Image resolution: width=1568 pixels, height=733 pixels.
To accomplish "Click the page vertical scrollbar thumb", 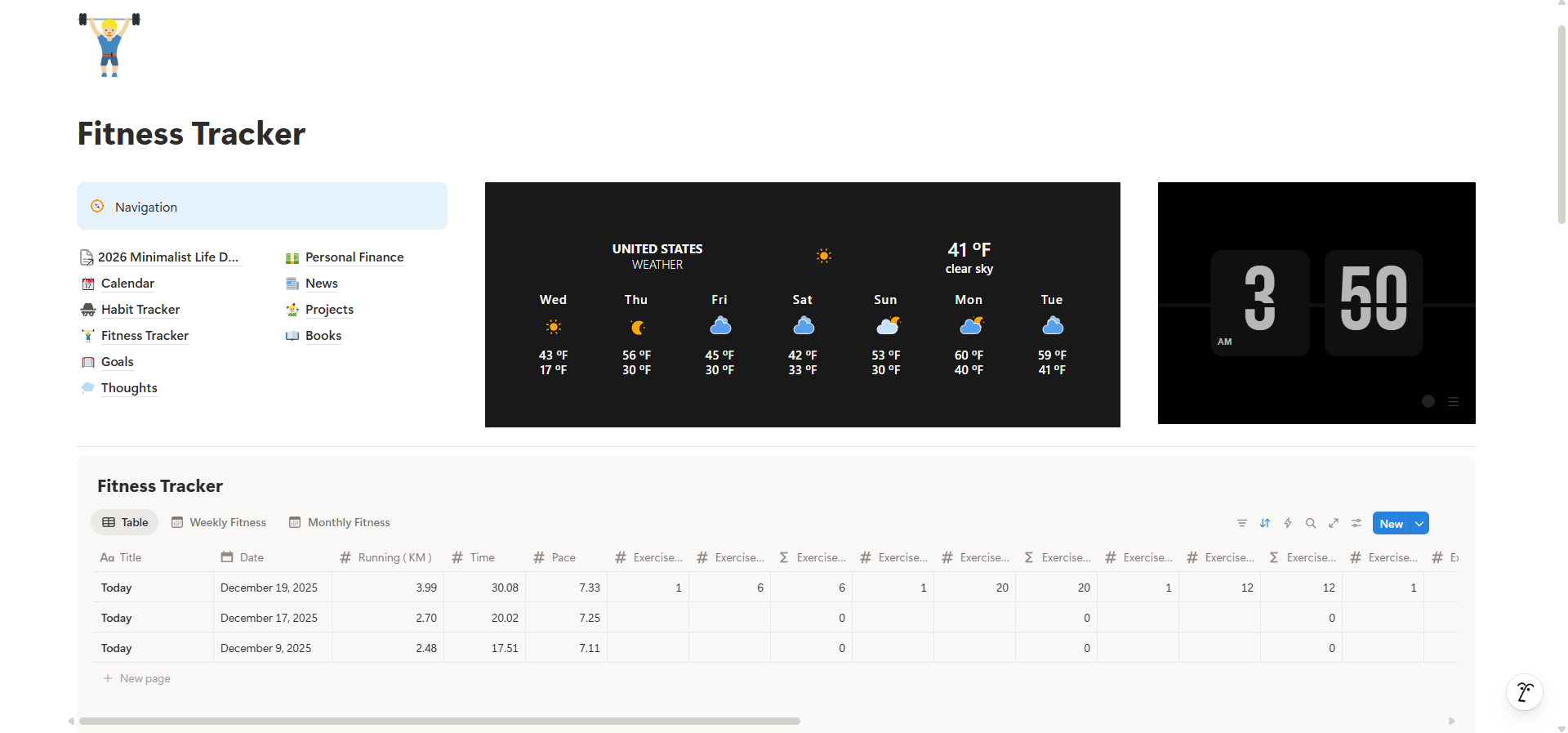I will (x=1561, y=123).
